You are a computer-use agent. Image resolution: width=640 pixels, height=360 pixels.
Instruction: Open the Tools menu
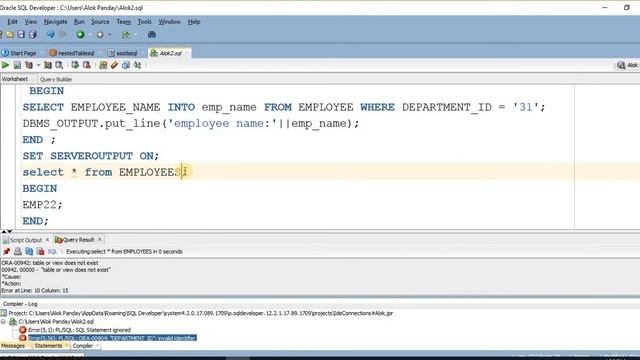click(144, 22)
